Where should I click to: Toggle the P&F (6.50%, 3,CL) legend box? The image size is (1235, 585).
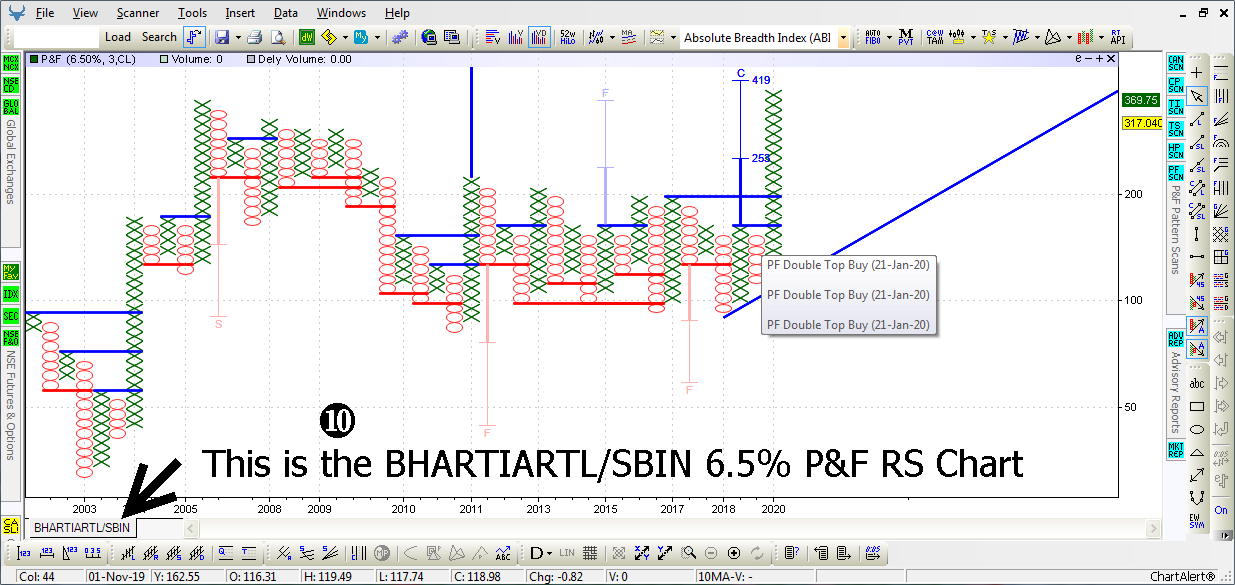click(x=33, y=59)
